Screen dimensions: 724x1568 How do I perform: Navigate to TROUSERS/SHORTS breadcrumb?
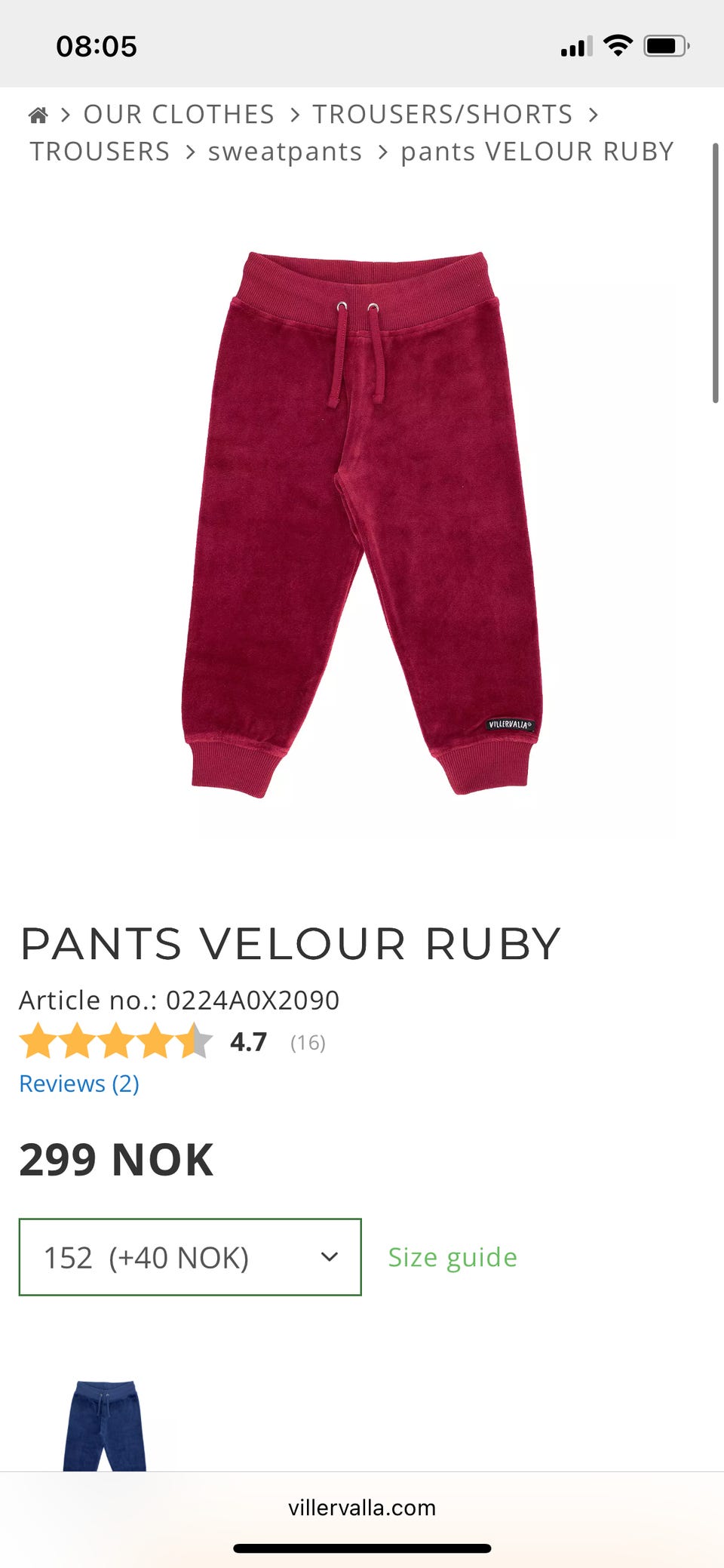point(443,115)
